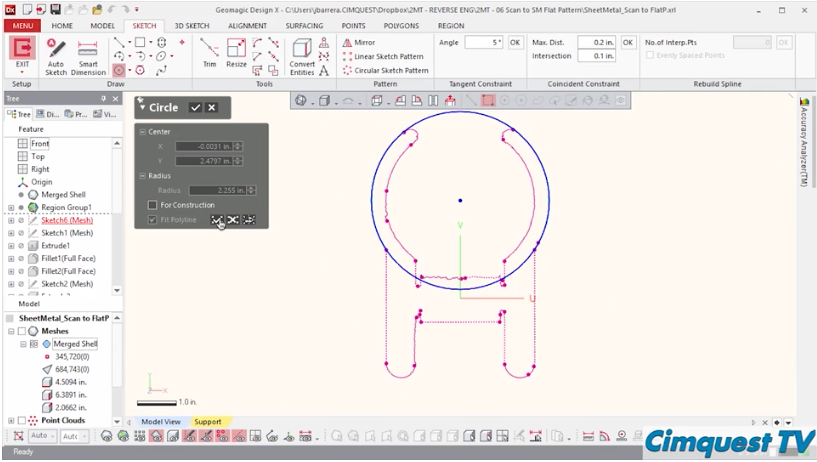This screenshot has height=462, width=817.
Task: Toggle visibility of Fillet1(Full Face)
Action: pyautogui.click(x=21, y=258)
